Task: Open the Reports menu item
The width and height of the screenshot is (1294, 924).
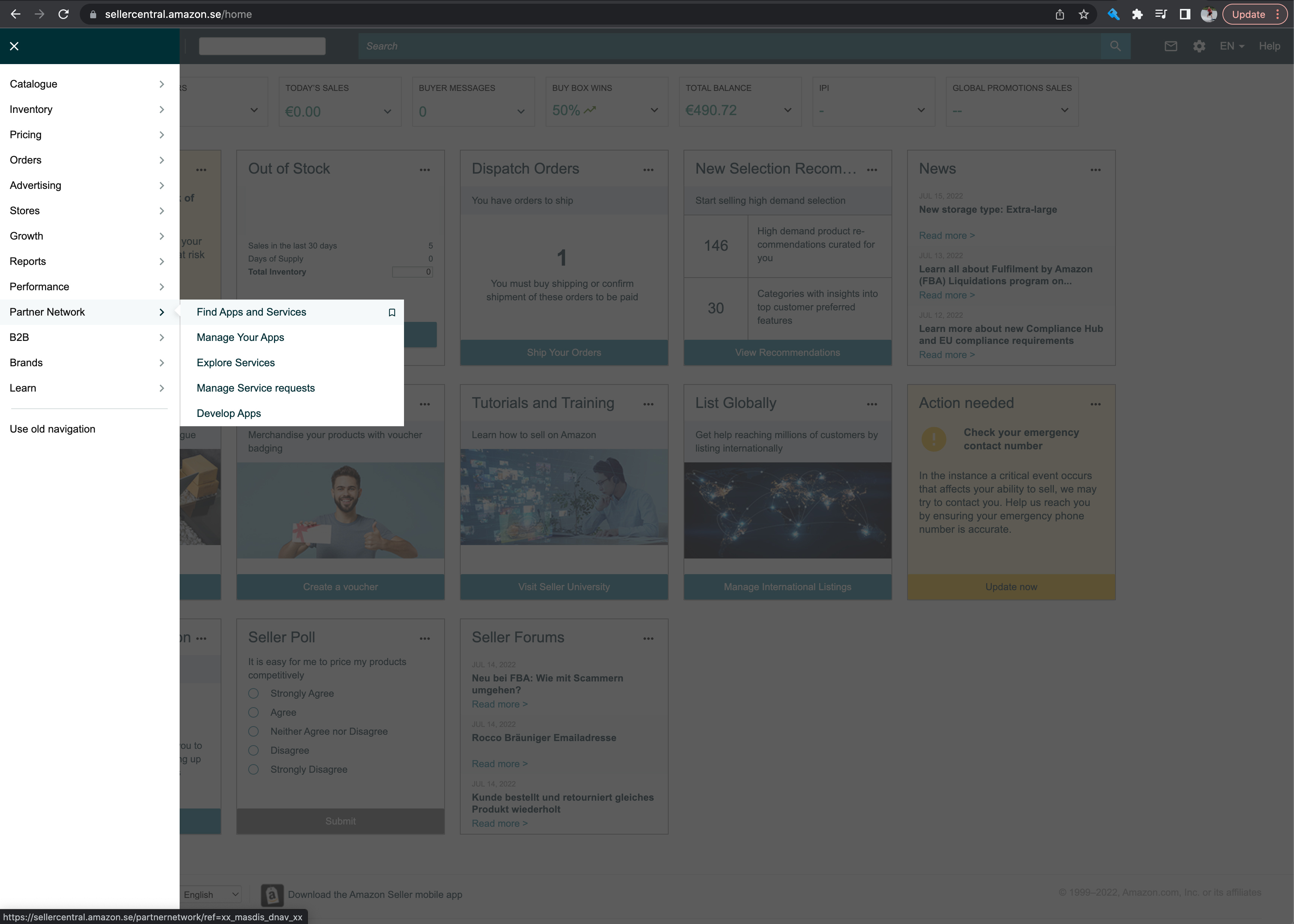Action: point(90,261)
